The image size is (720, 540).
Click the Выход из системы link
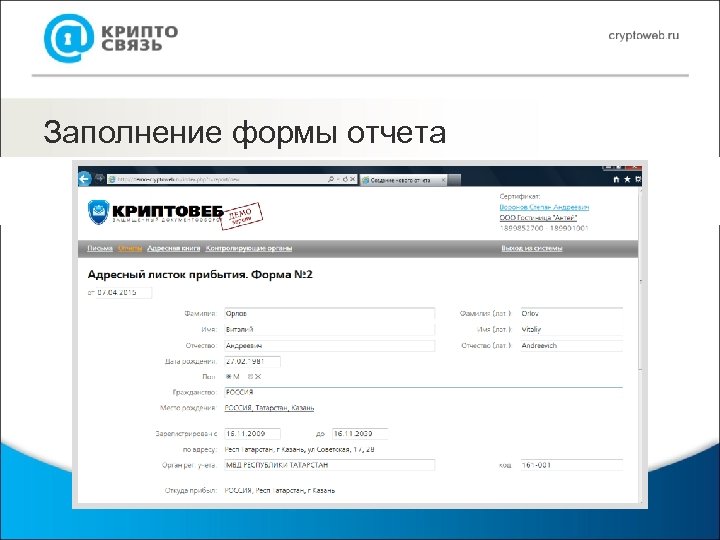coord(532,248)
